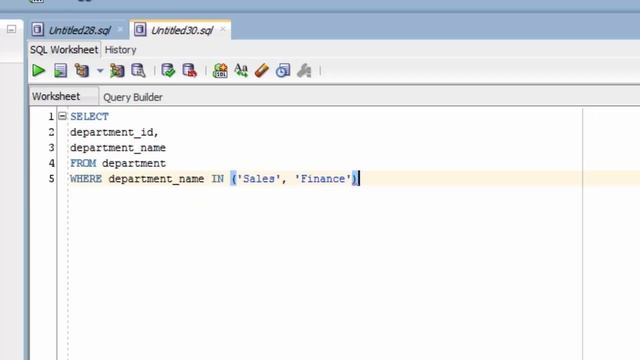640x360 pixels.
Task: Switch to the Untitled28.sql tab
Action: click(80, 30)
